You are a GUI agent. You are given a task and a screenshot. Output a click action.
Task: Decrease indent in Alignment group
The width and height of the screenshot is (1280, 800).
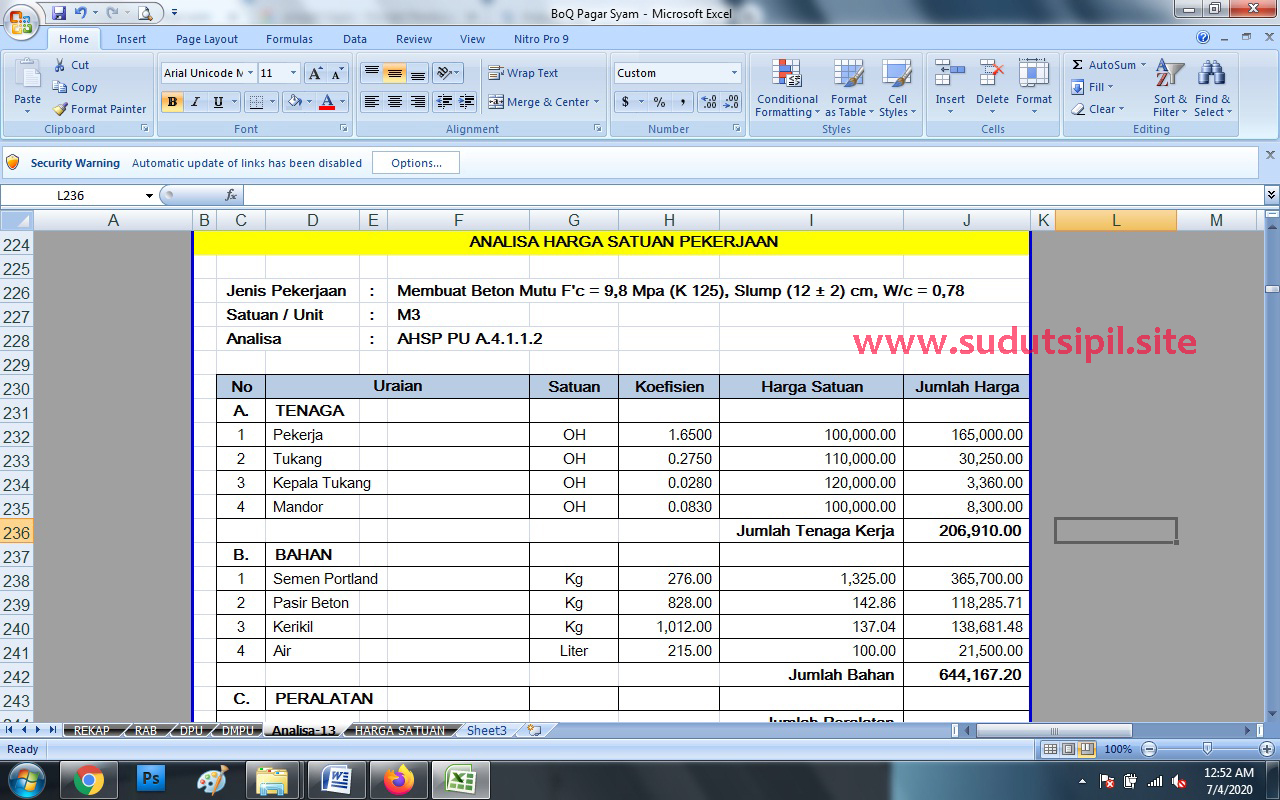pyautogui.click(x=444, y=102)
